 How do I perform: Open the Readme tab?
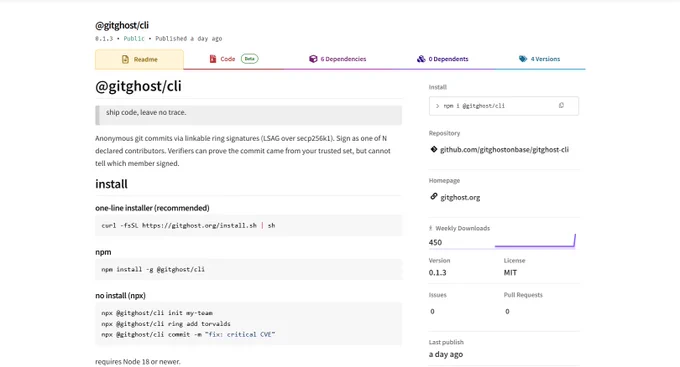pyautogui.click(x=139, y=59)
